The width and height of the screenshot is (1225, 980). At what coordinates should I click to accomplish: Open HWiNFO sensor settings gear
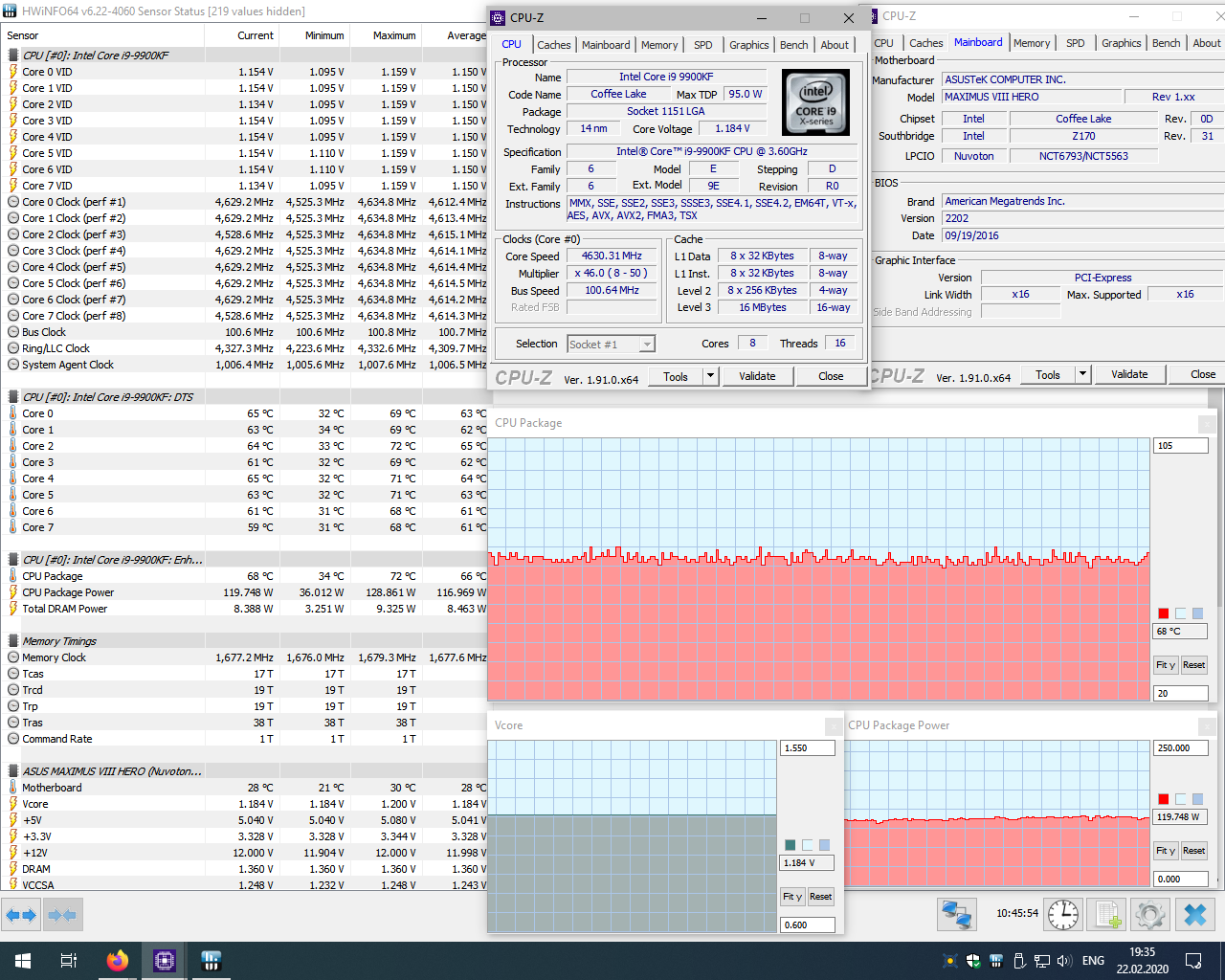coord(1150,915)
